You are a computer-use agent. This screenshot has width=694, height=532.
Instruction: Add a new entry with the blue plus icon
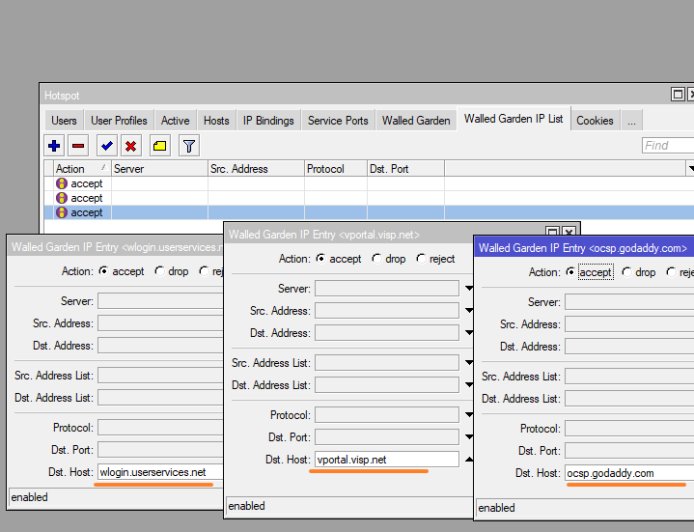[x=54, y=146]
